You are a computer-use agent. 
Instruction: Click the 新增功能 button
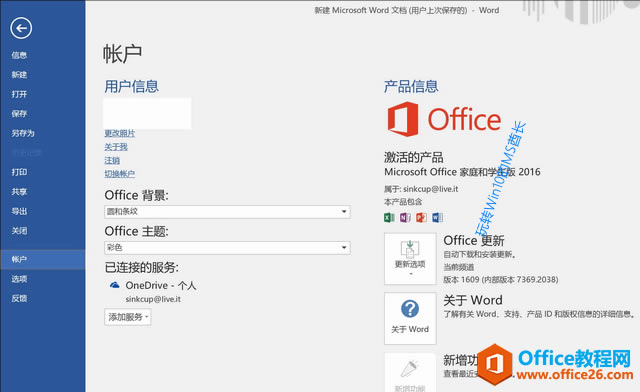click(410, 373)
